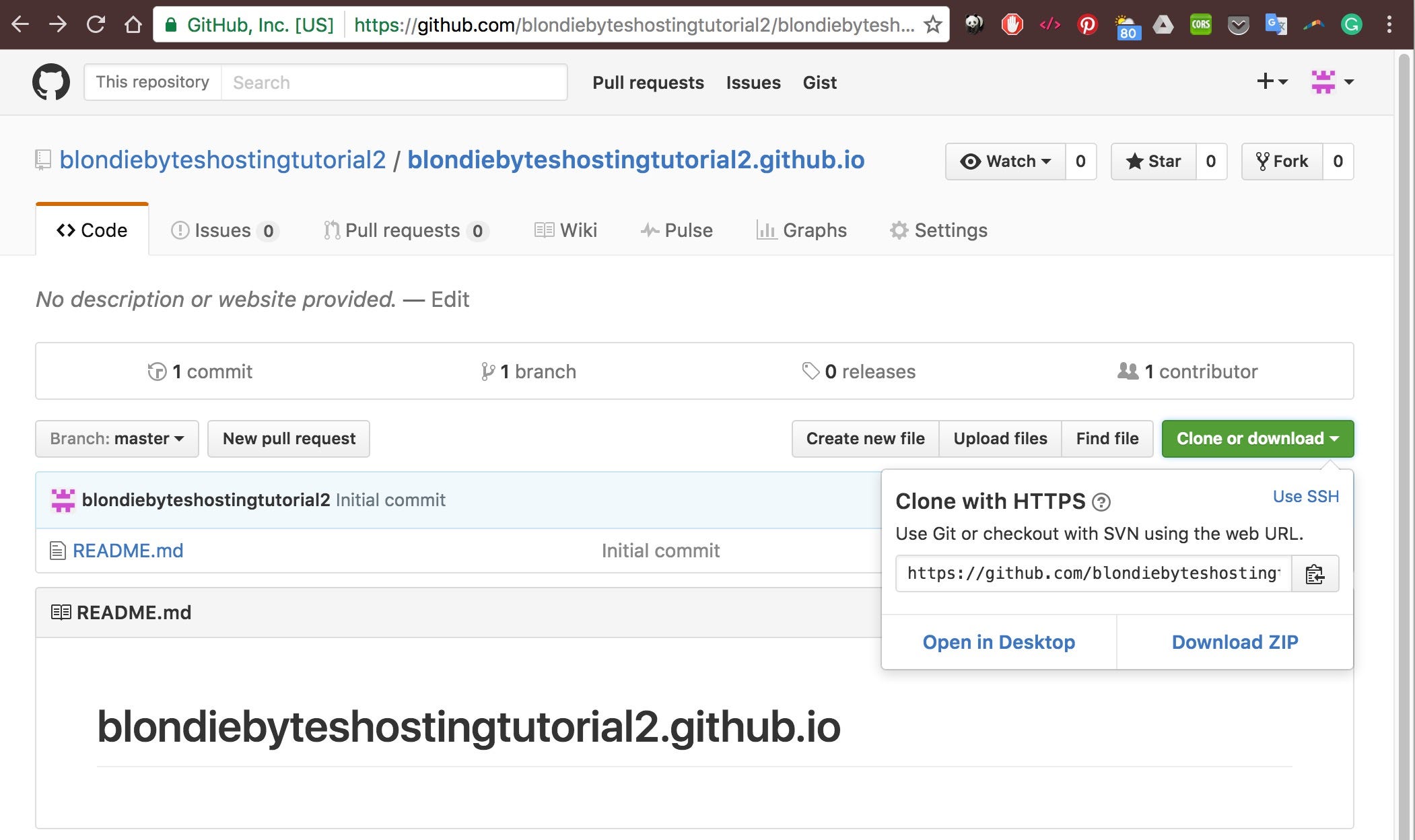Click Download ZIP
This screenshot has width=1415, height=840.
click(x=1235, y=641)
